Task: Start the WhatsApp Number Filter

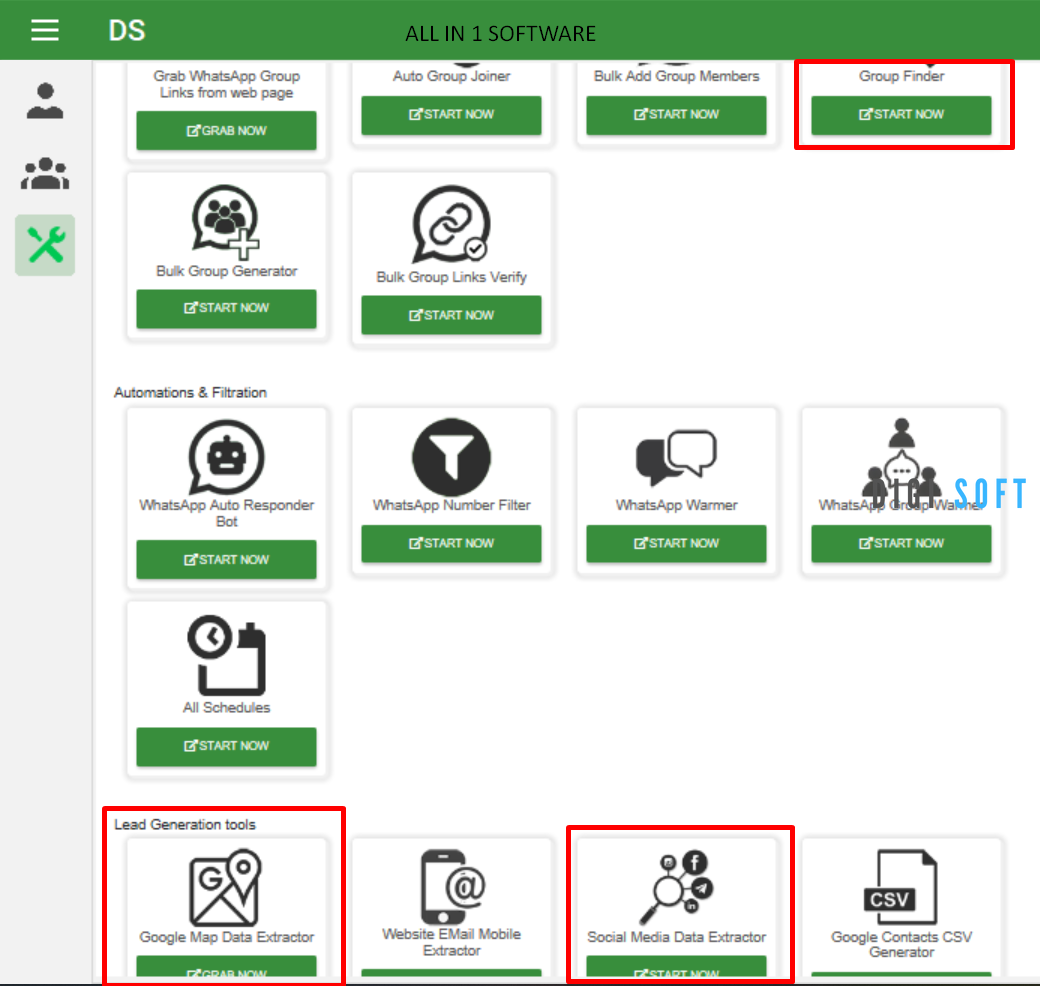Action: pos(451,544)
